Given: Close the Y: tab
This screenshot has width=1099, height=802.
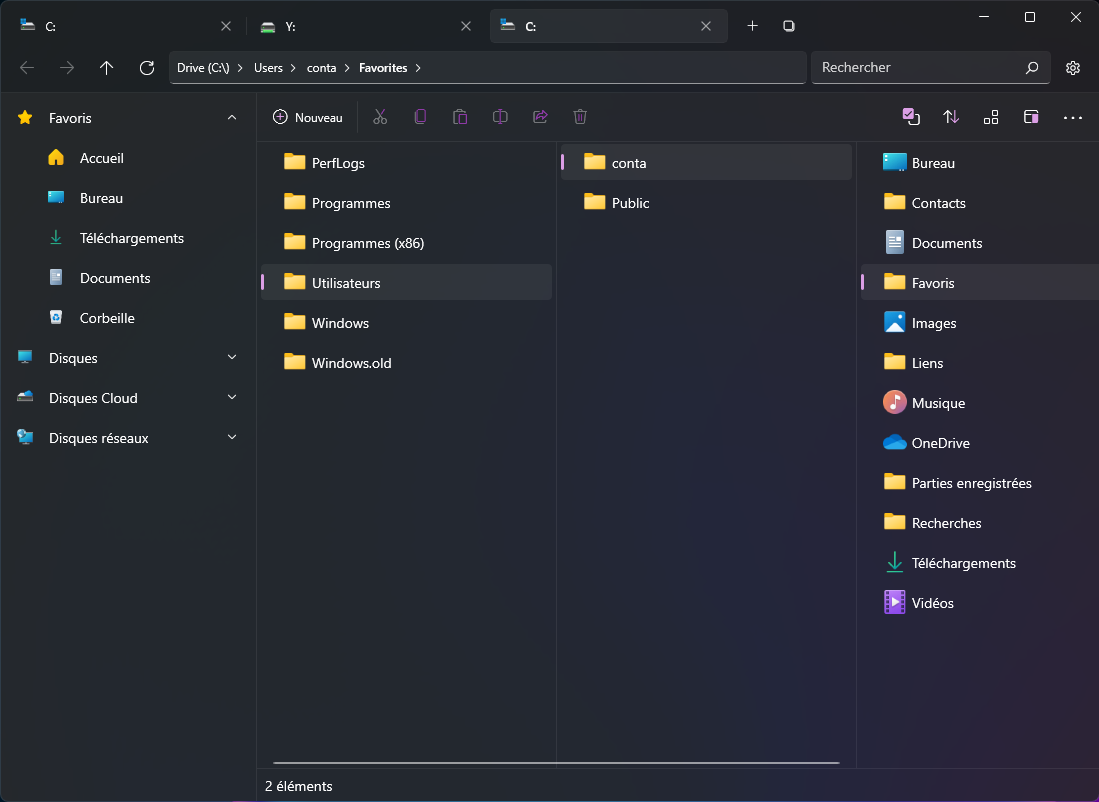Looking at the screenshot, I should pyautogui.click(x=466, y=26).
